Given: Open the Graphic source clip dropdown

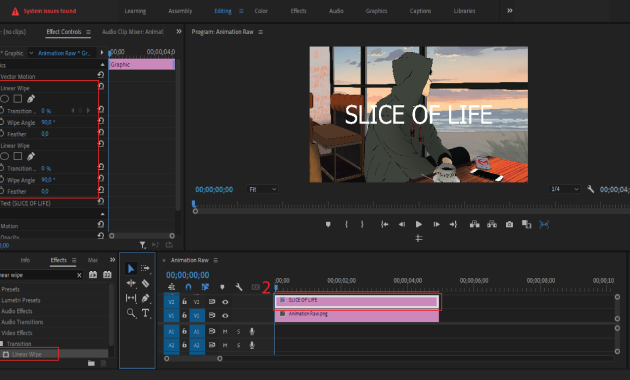Looking at the screenshot, I should click(31, 53).
